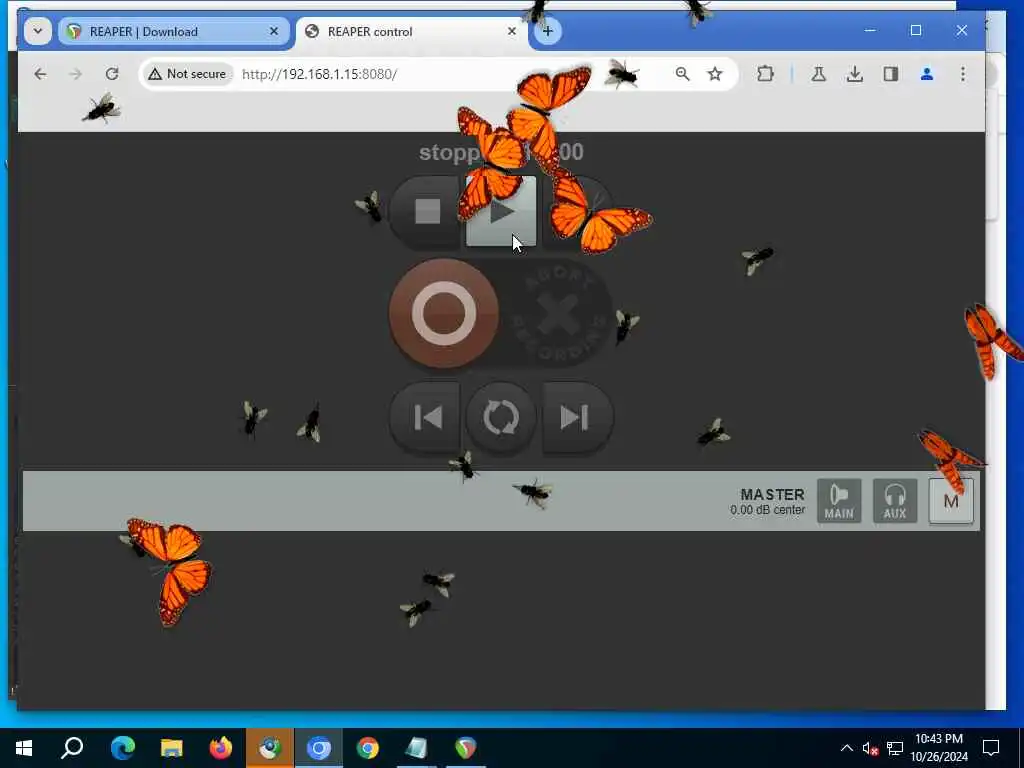Screen dimensions: 1024x768
Task: Open the profile avatar menu
Action: (927, 74)
